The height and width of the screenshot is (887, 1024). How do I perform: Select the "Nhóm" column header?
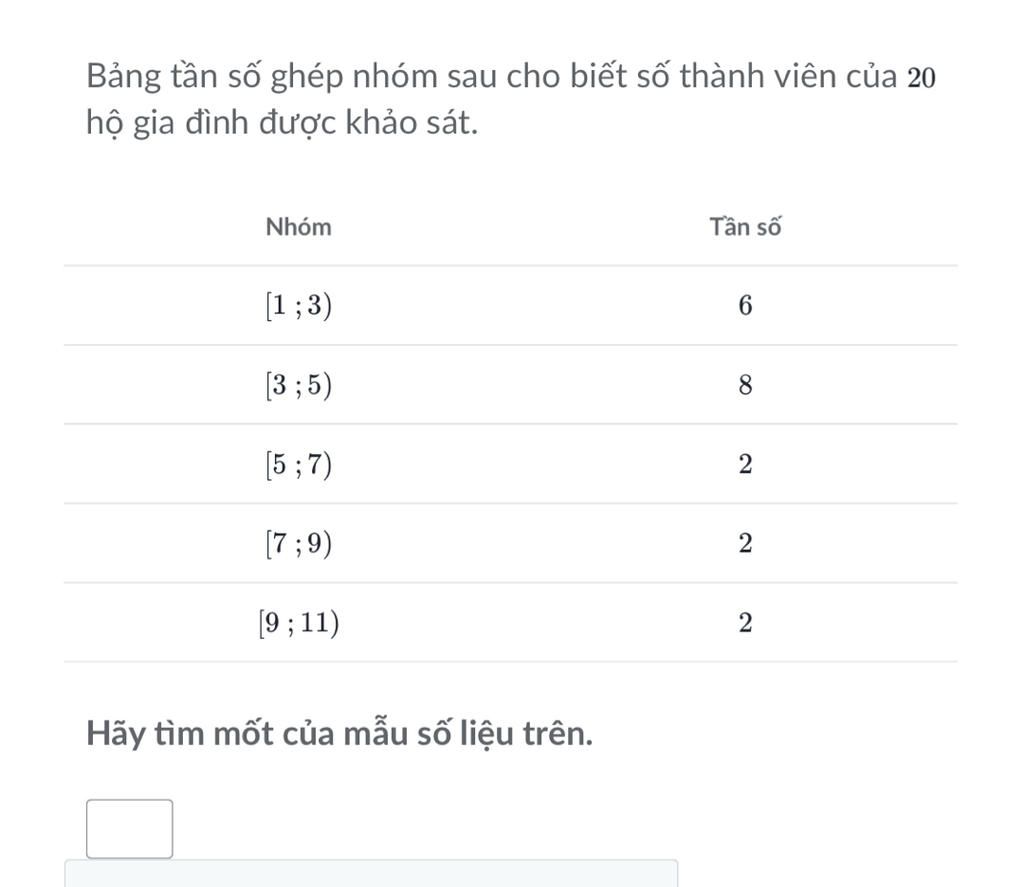pyautogui.click(x=298, y=228)
